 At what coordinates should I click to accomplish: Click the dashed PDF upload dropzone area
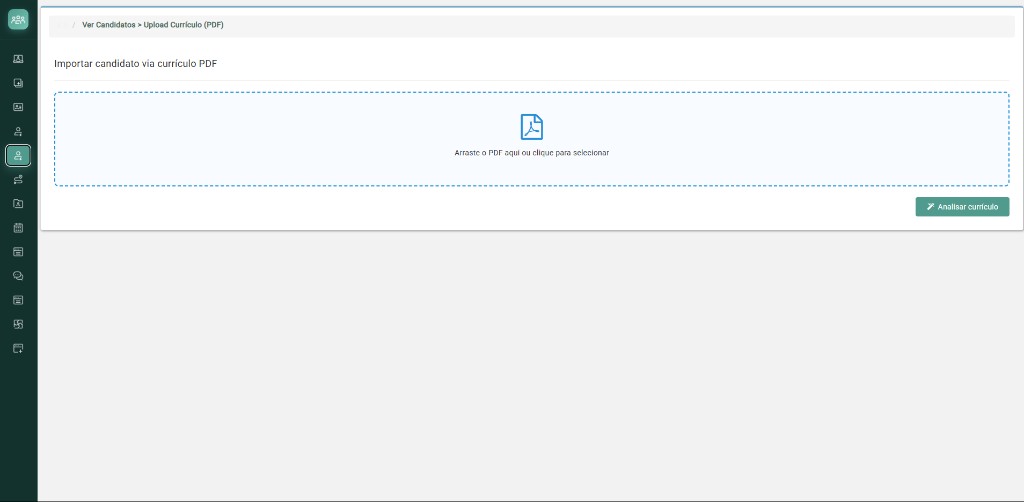click(532, 139)
